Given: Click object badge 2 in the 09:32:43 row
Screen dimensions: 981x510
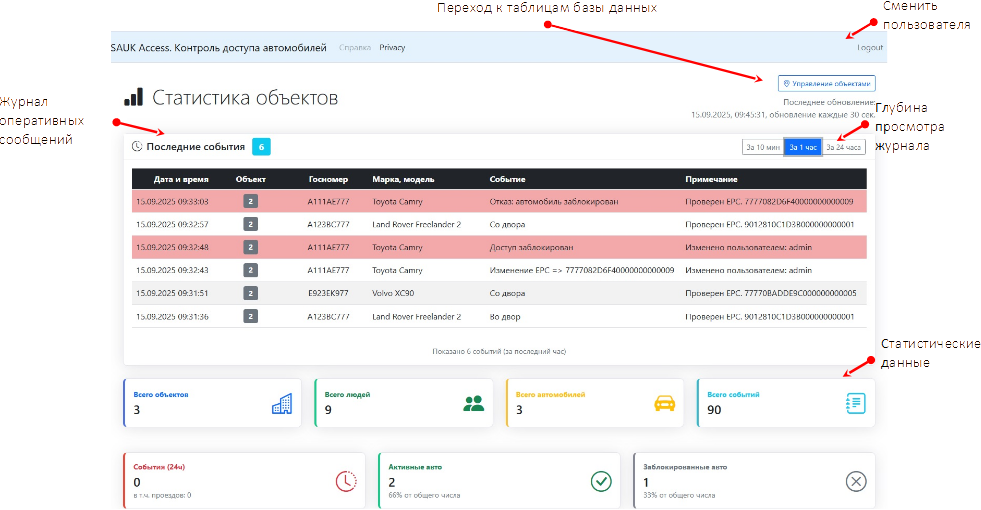Looking at the screenshot, I should coord(250,270).
